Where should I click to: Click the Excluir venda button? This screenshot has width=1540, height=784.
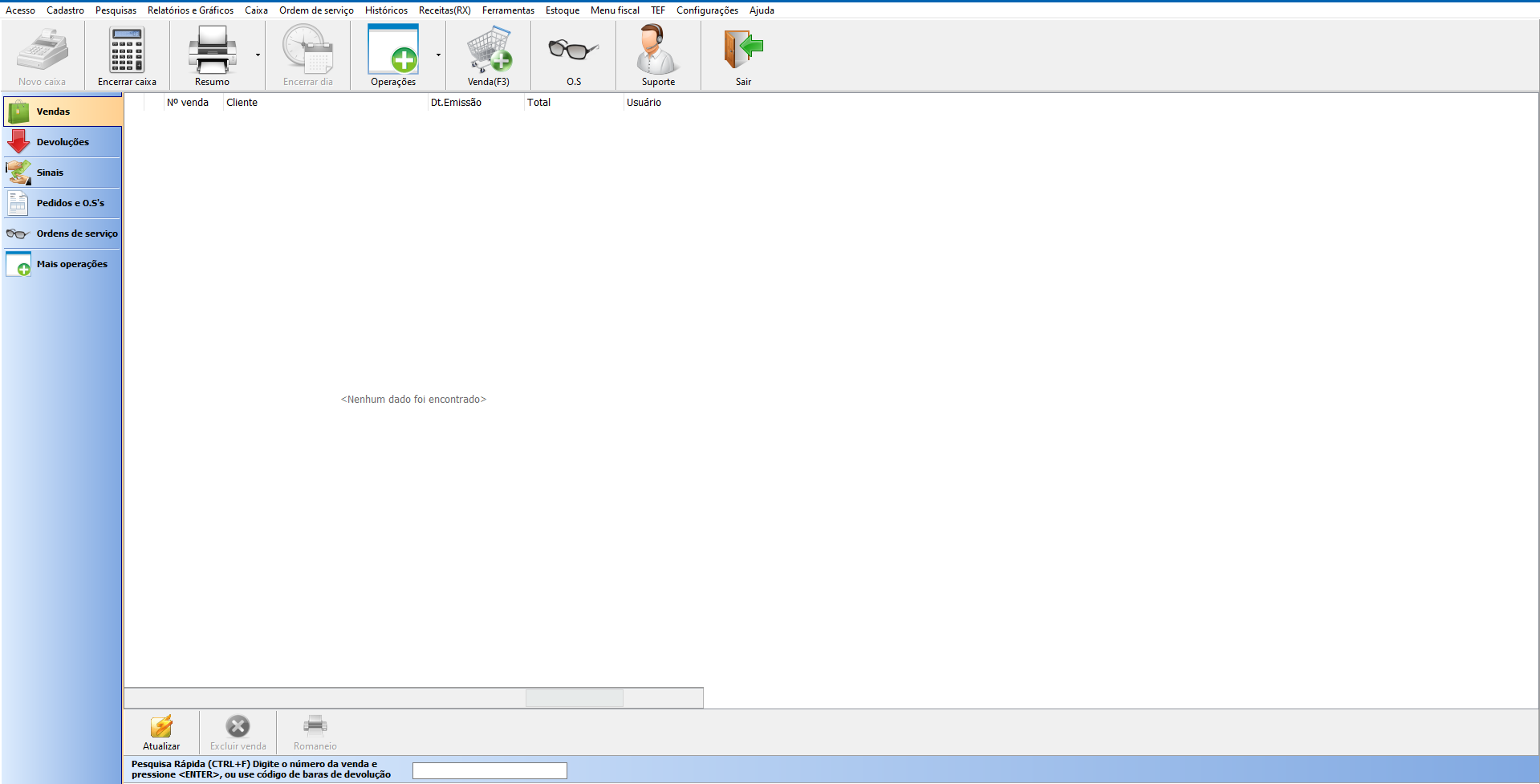[x=238, y=733]
